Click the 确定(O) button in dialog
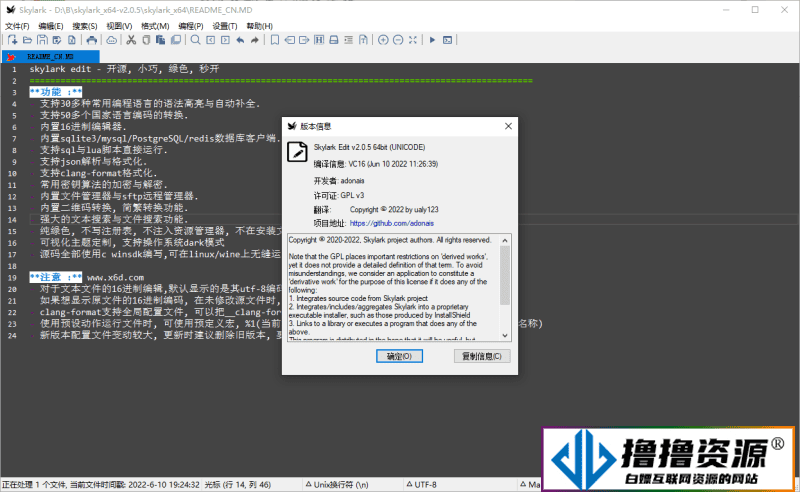Screen dimensions: 800x492 pos(399,356)
